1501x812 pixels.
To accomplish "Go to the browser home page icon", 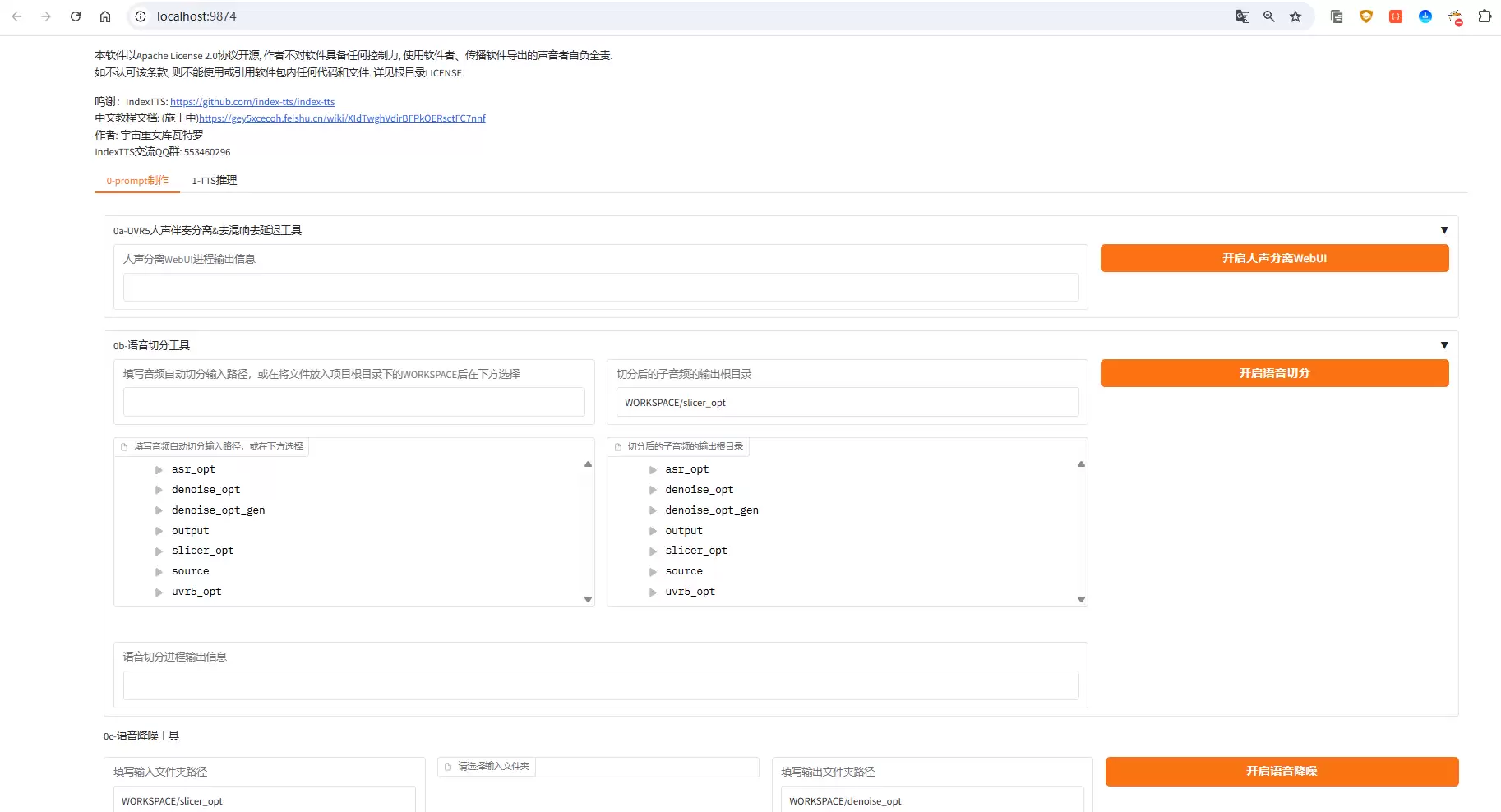I will (105, 16).
